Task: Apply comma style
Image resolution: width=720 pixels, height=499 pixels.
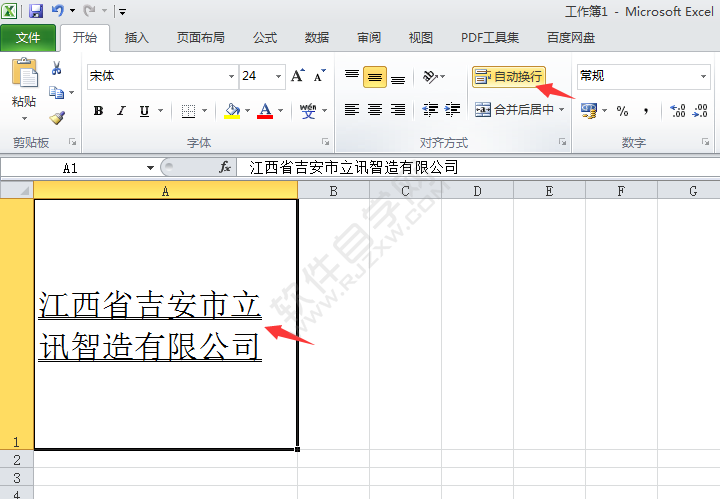Action: click(646, 111)
